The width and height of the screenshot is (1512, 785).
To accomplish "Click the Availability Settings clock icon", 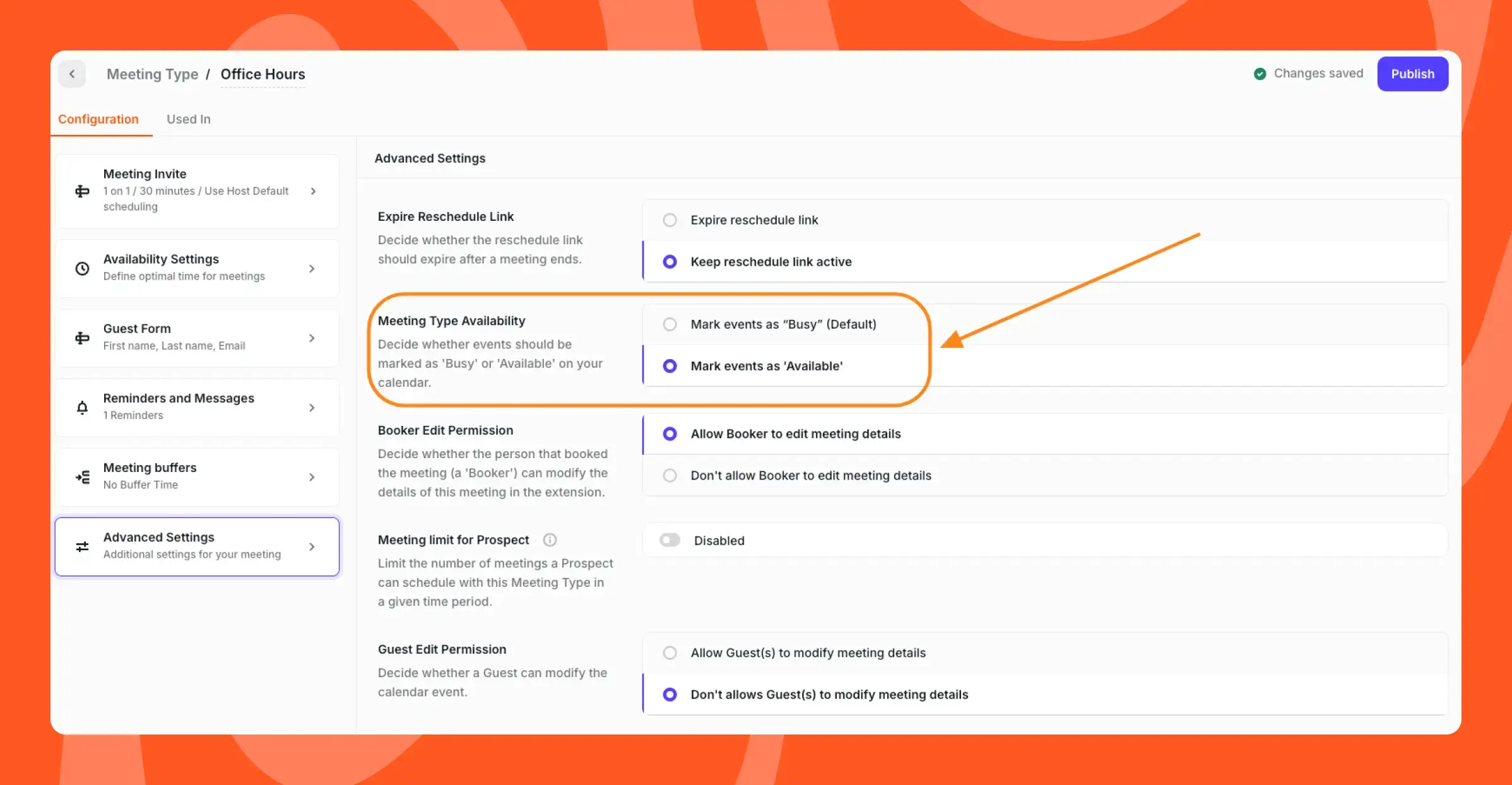I will click(82, 268).
